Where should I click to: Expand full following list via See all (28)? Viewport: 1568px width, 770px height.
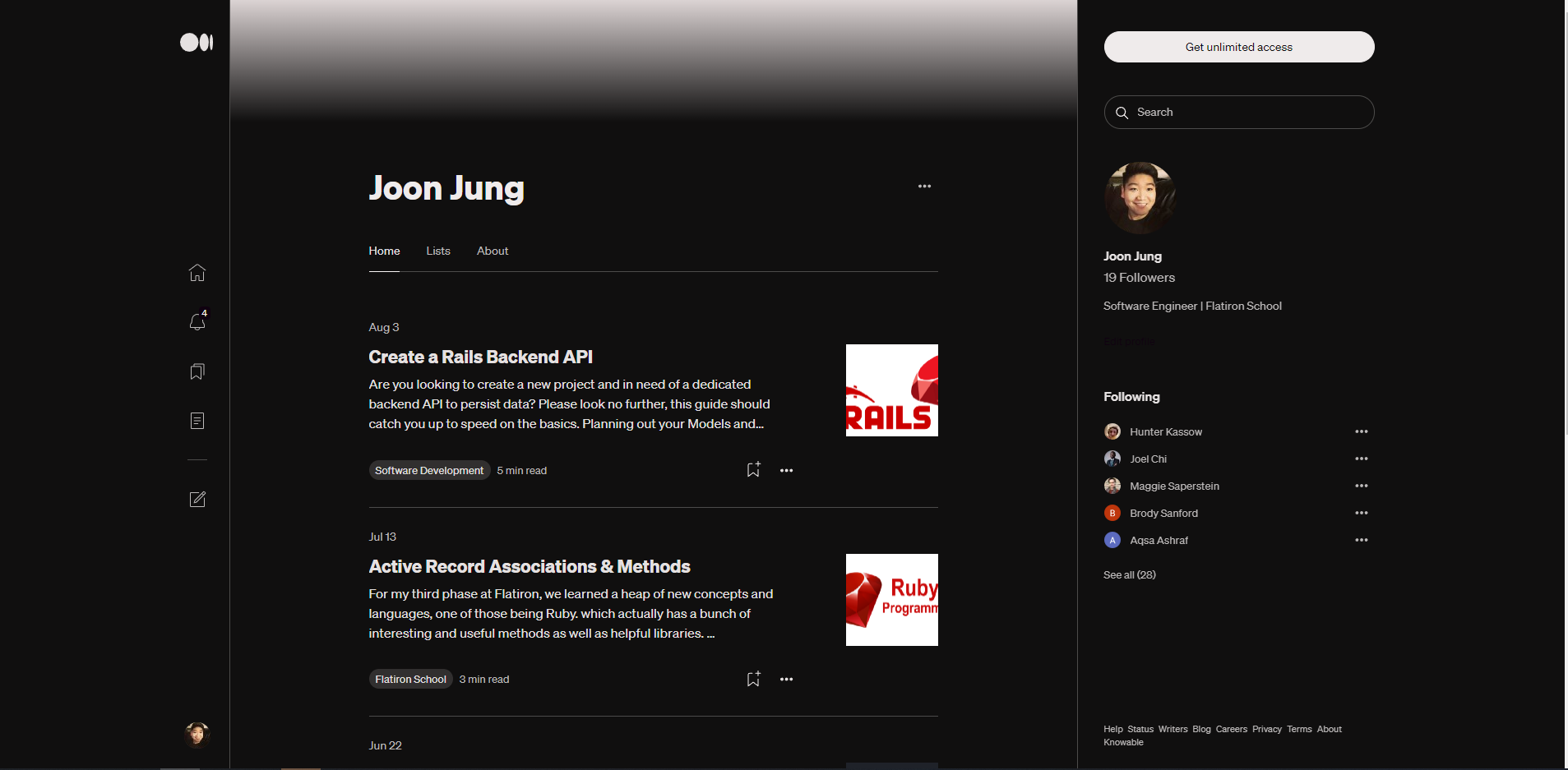(x=1129, y=574)
